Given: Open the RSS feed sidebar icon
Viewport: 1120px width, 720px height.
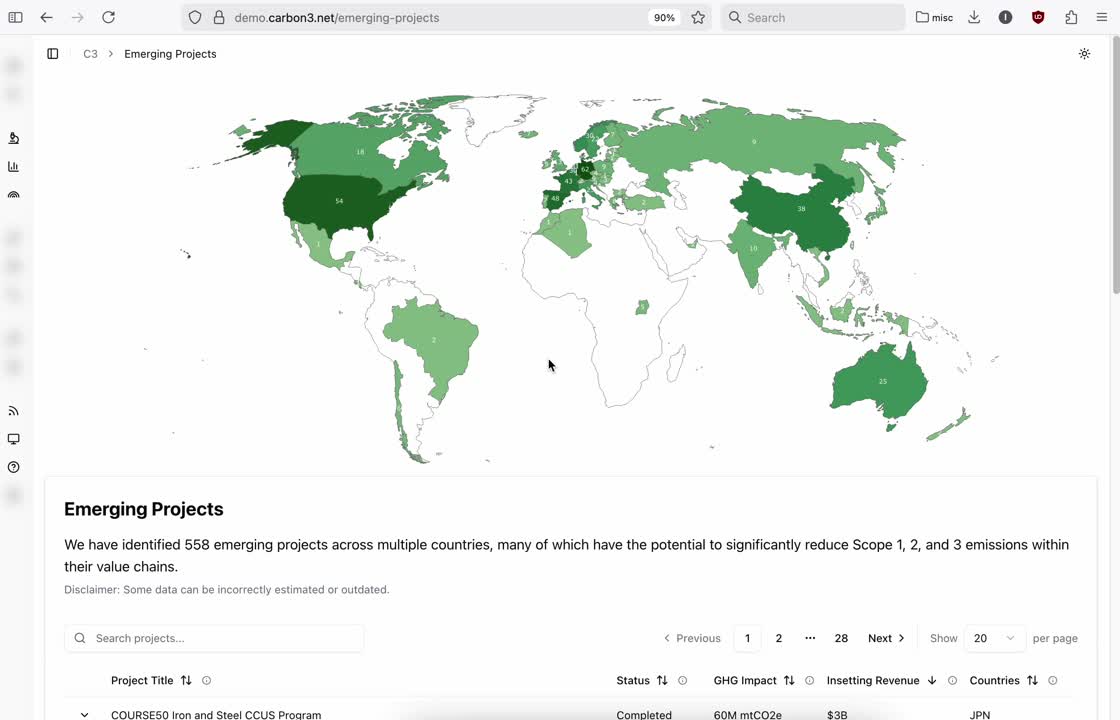Looking at the screenshot, I should point(14,411).
